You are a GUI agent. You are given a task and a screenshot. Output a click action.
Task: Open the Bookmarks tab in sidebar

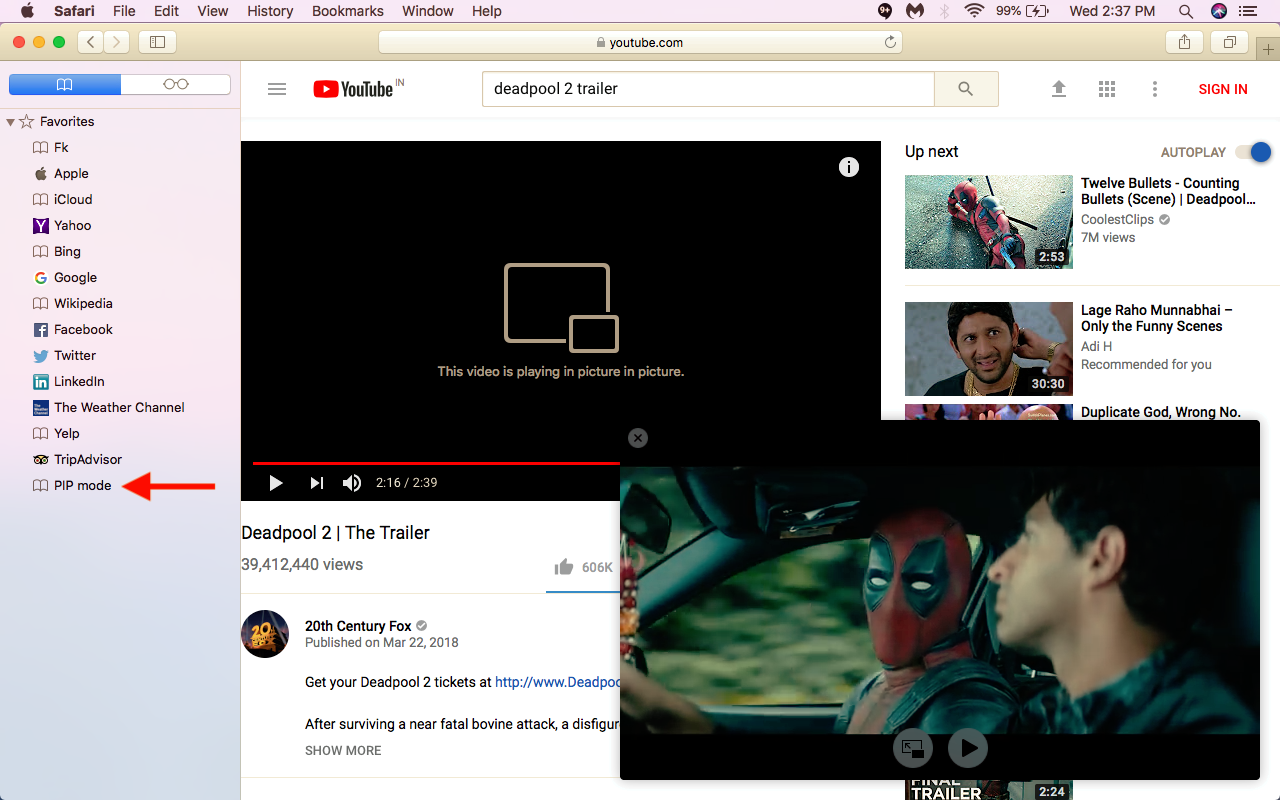(65, 84)
